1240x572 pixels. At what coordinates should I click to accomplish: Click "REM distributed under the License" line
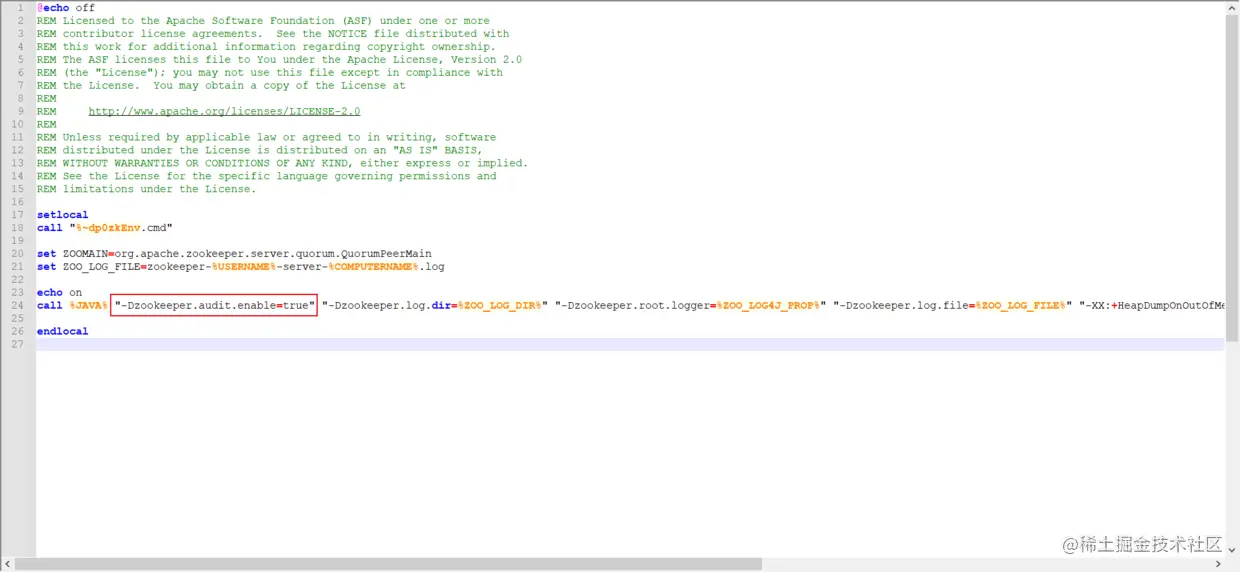[x=260, y=150]
